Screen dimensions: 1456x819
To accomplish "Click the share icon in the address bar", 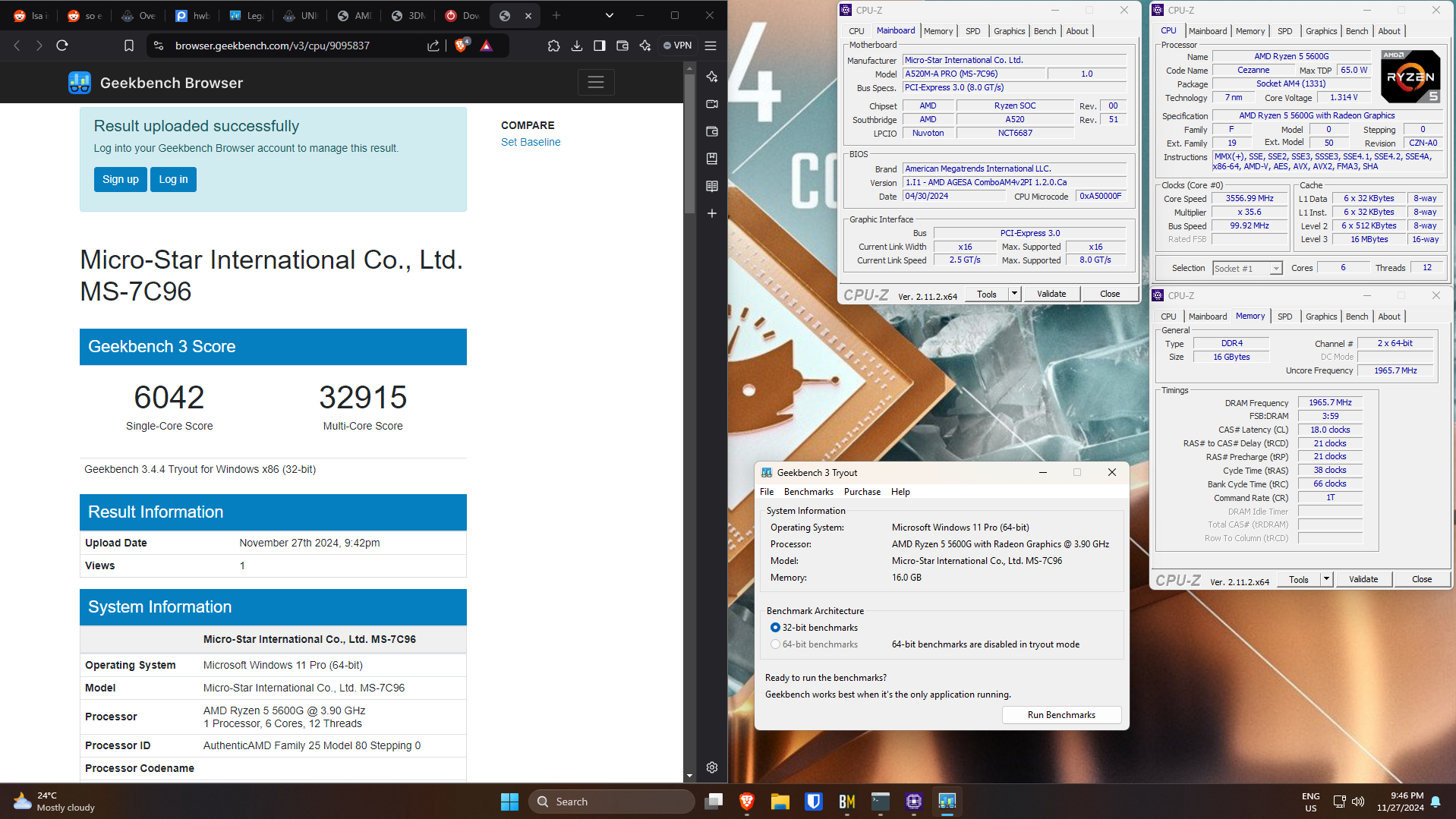I will [x=433, y=46].
